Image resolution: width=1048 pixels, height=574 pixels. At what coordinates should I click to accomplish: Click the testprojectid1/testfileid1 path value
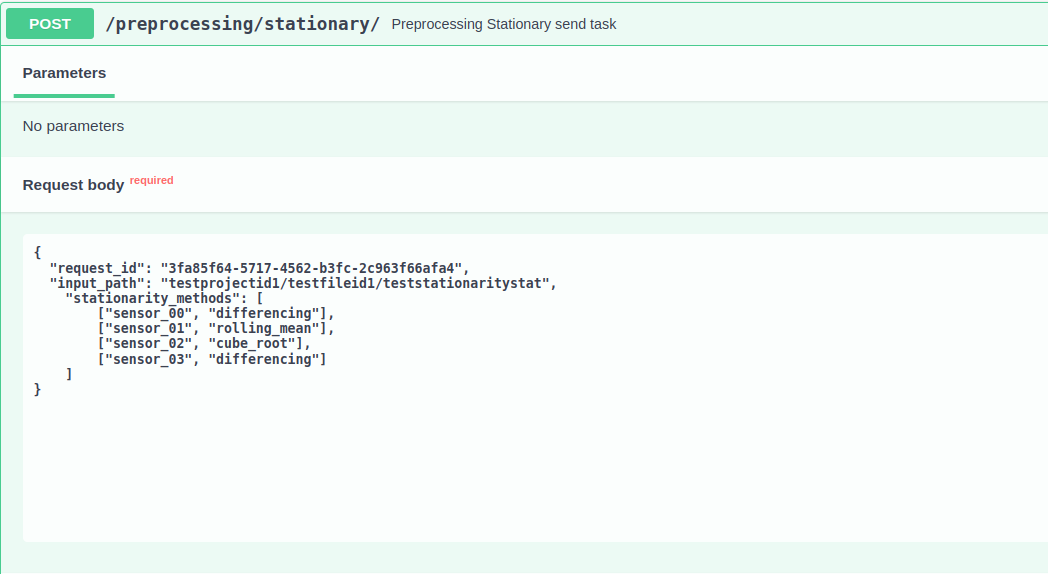click(x=358, y=283)
